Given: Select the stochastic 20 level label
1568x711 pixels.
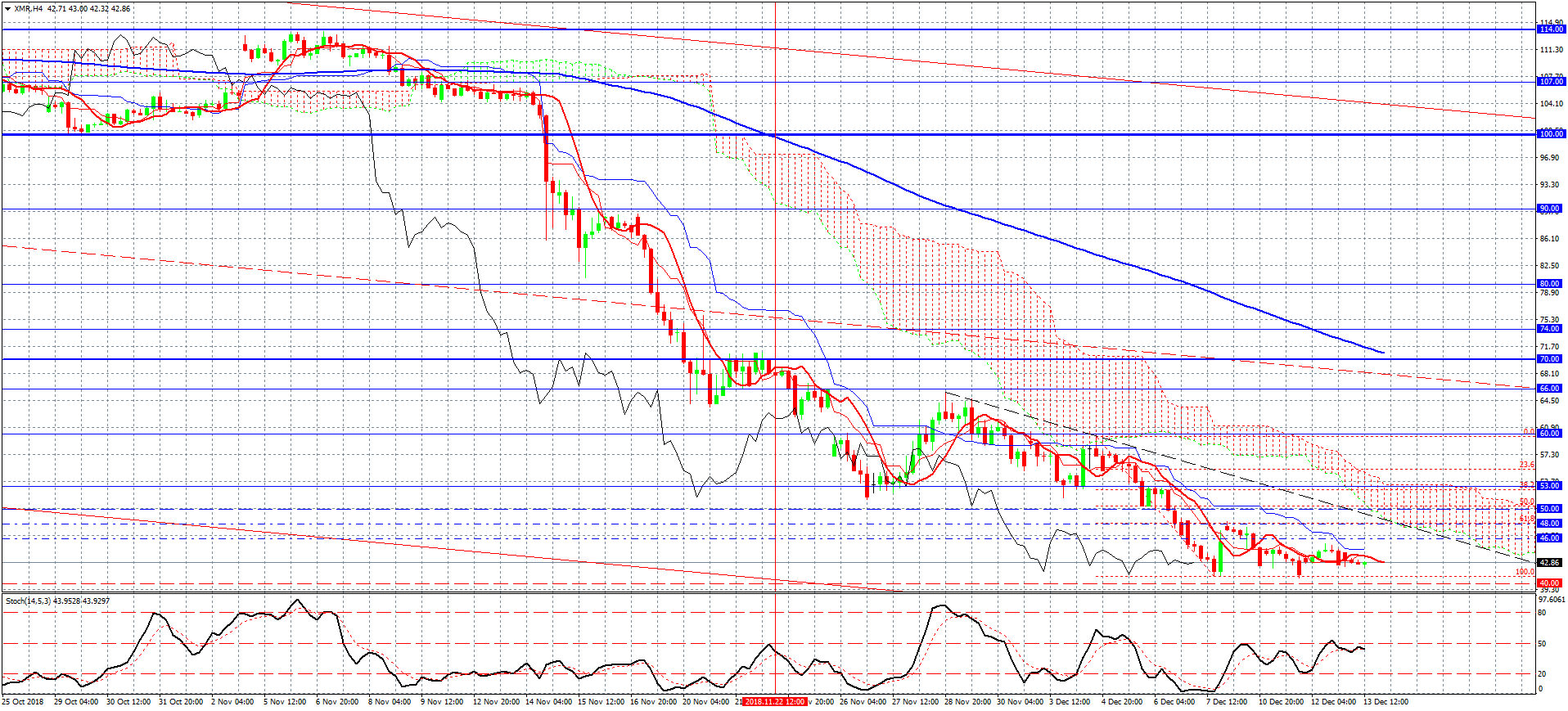Looking at the screenshot, I should click(x=1542, y=674).
